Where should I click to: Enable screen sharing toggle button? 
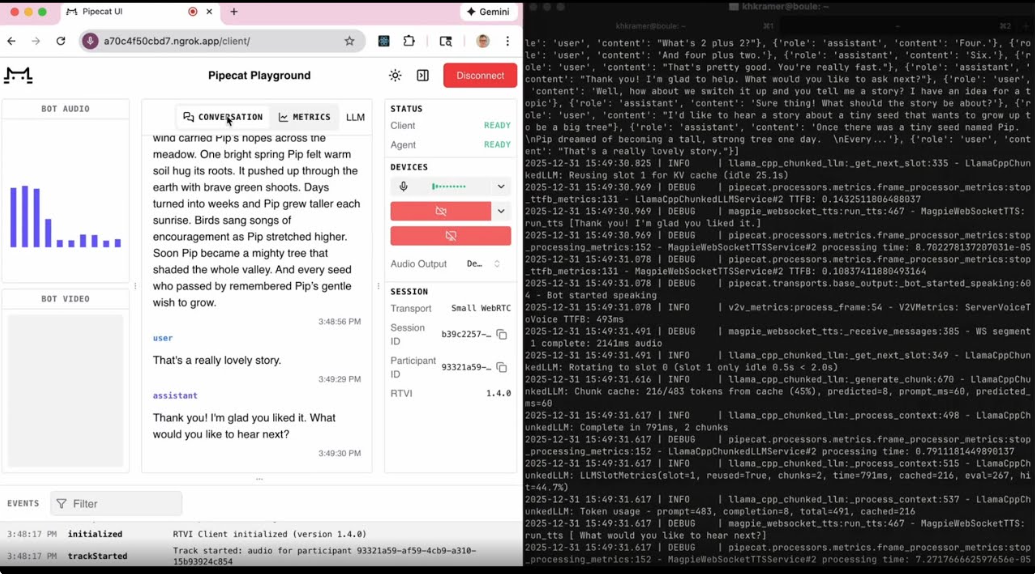(x=450, y=236)
